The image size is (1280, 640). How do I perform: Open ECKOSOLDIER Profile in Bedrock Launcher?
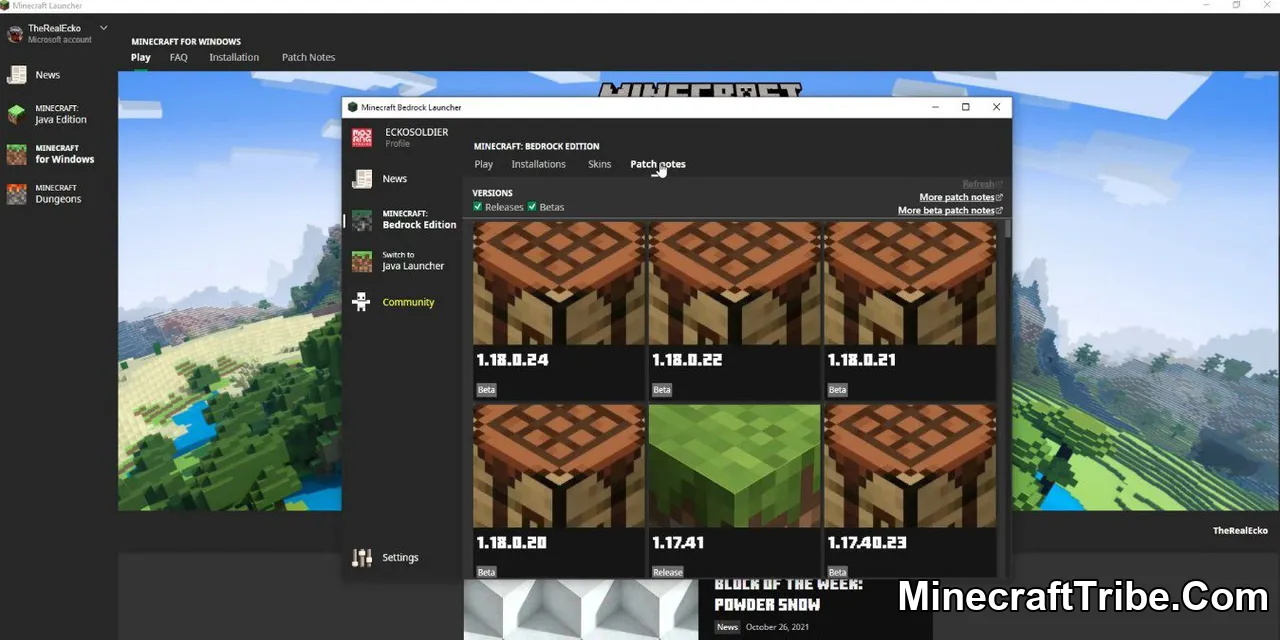(x=416, y=137)
